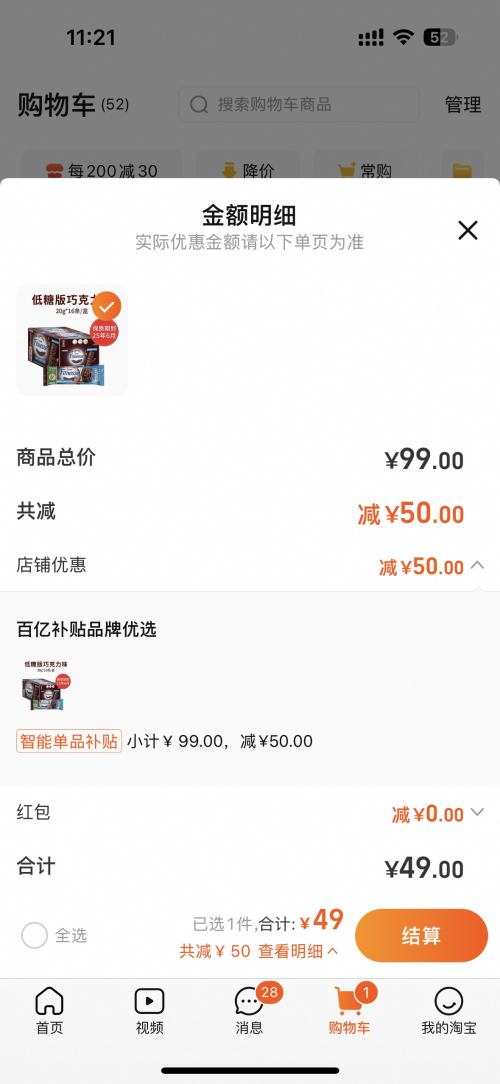Tap the orange checkmark on product image

(x=106, y=306)
